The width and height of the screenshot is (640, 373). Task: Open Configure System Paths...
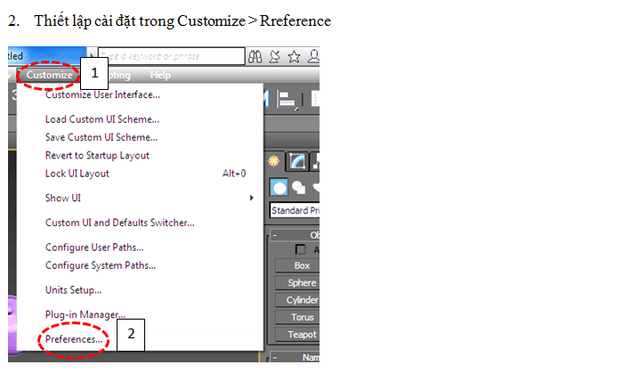[x=100, y=265]
